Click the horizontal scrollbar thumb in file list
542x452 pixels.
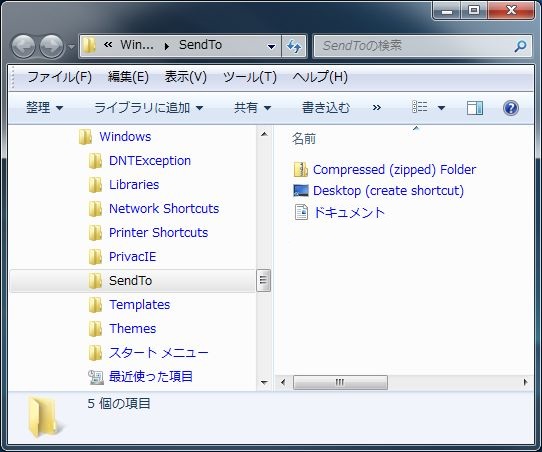click(x=340, y=382)
